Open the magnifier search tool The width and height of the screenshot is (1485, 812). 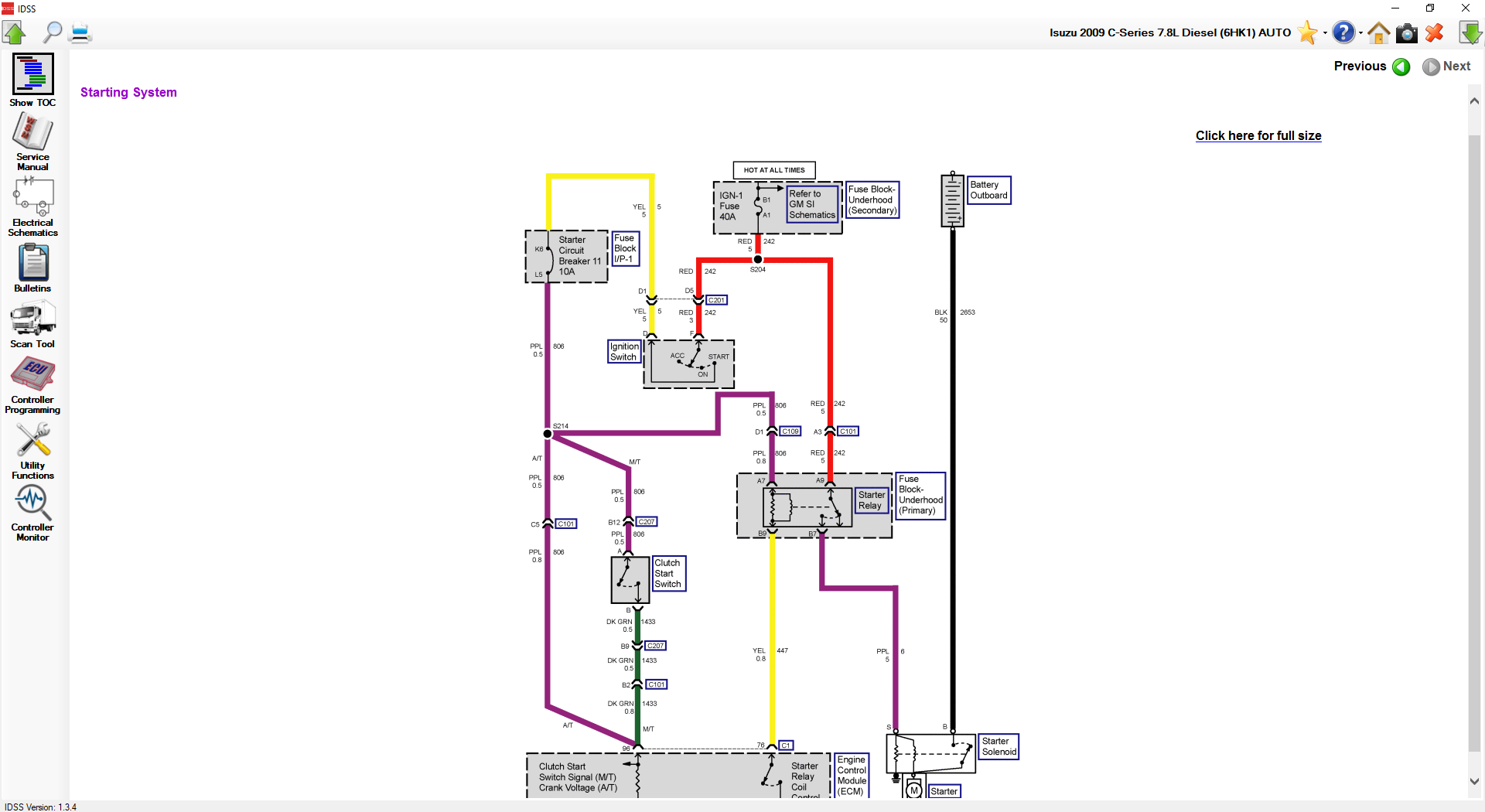click(52, 32)
